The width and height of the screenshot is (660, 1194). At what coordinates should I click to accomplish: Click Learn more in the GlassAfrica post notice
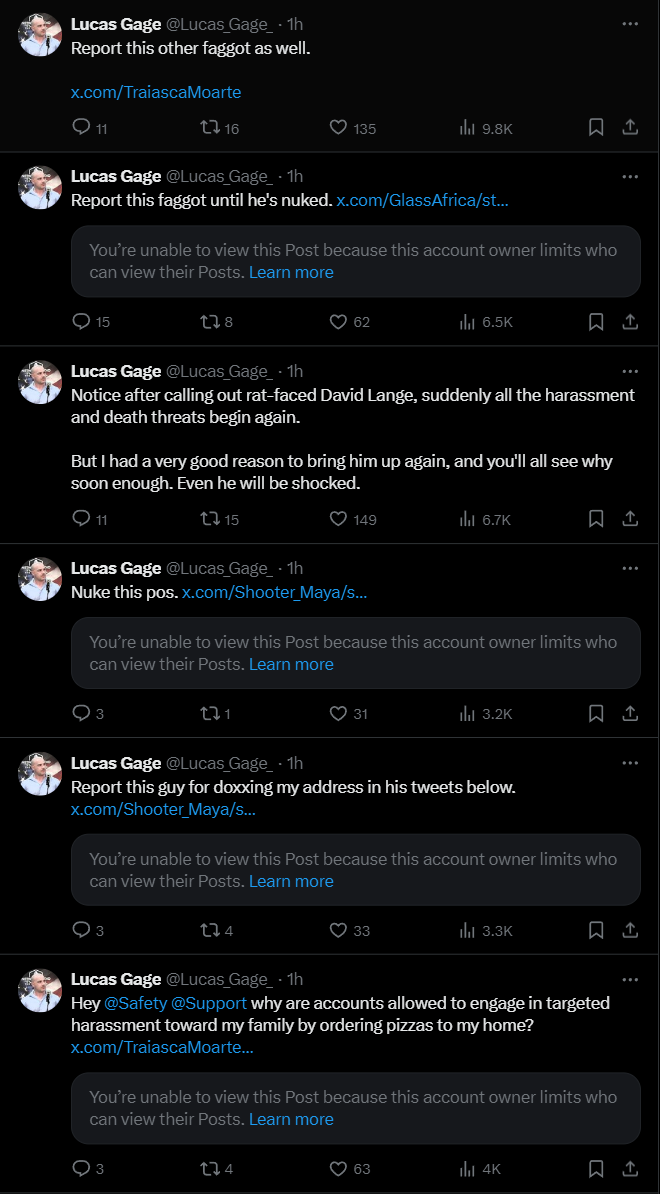pyautogui.click(x=291, y=272)
